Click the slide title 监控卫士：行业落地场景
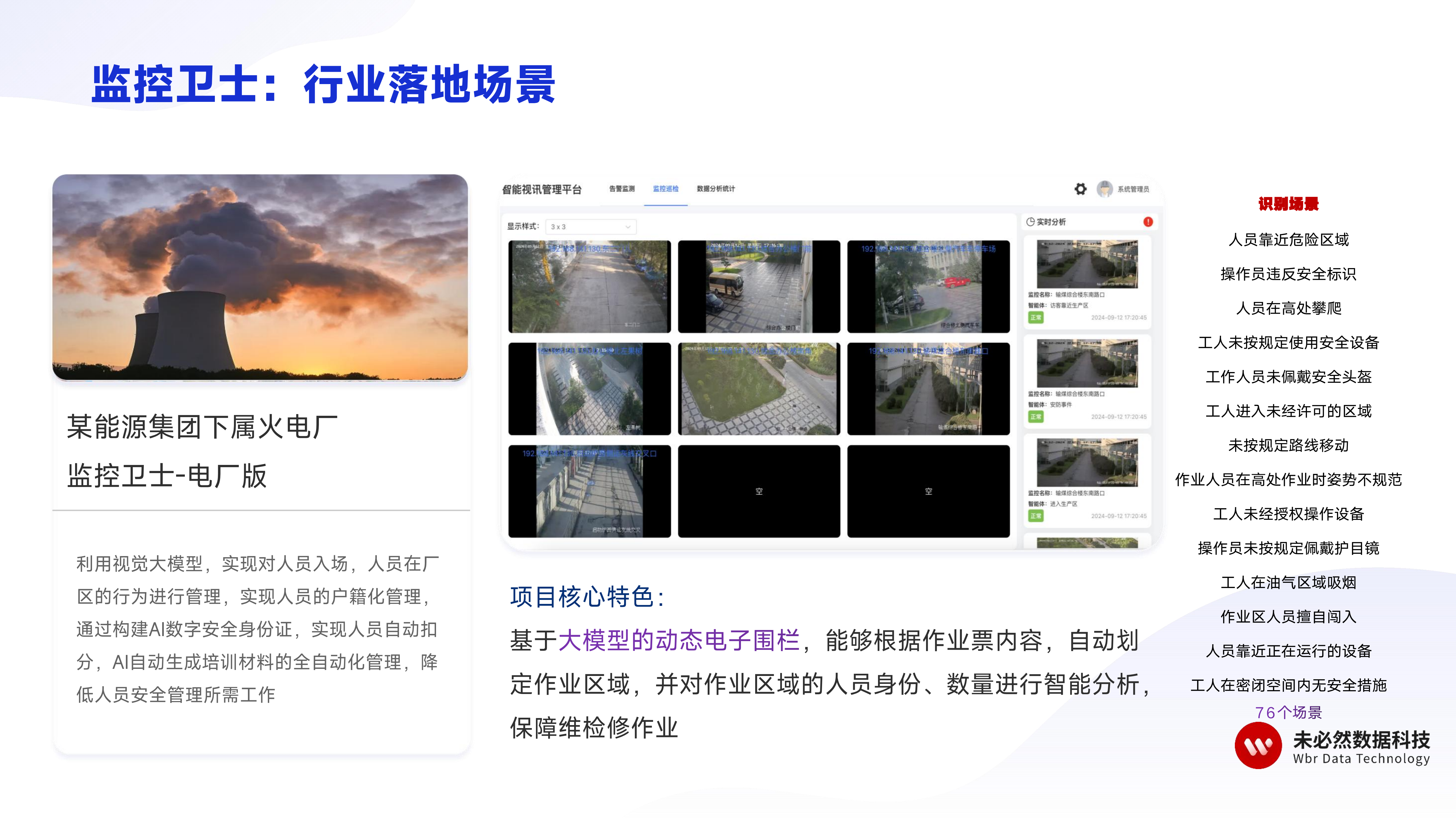This screenshot has height=819, width=1456. coord(324,84)
